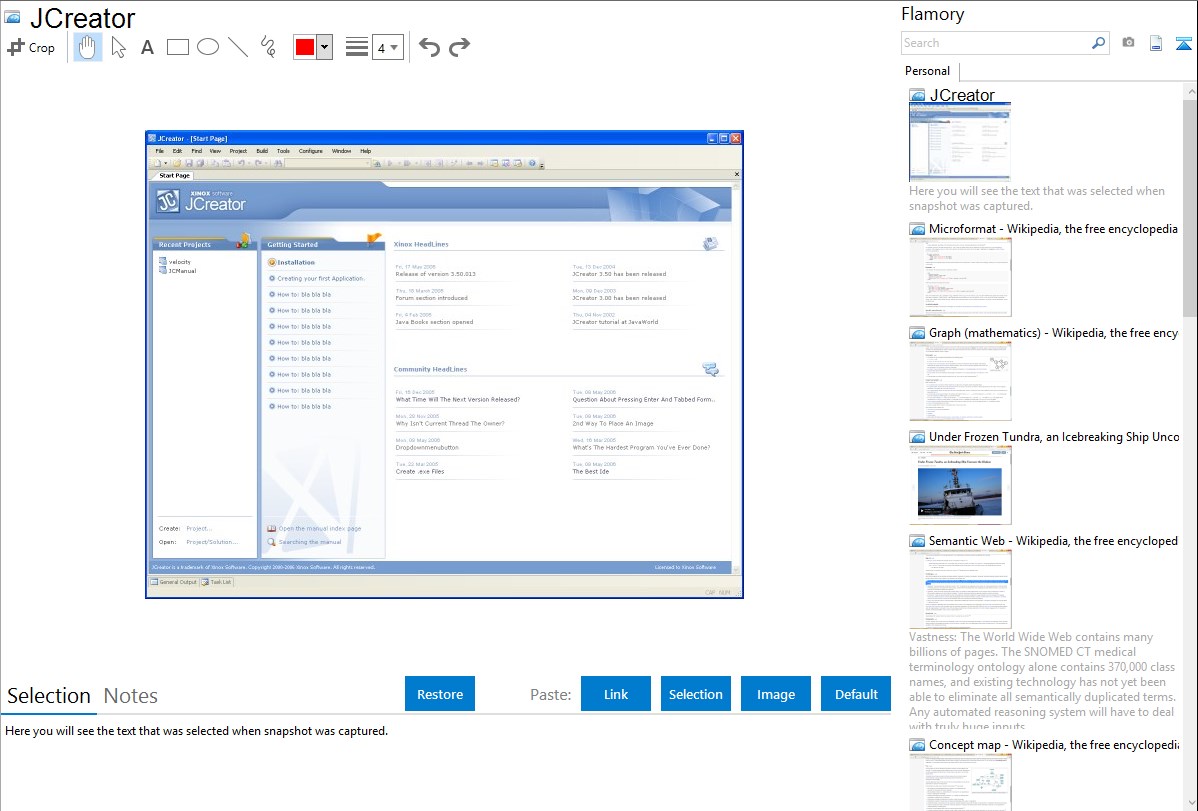The width and height of the screenshot is (1198, 811).
Task: Click the JCreator snapshot icon in header
Action: [12, 17]
